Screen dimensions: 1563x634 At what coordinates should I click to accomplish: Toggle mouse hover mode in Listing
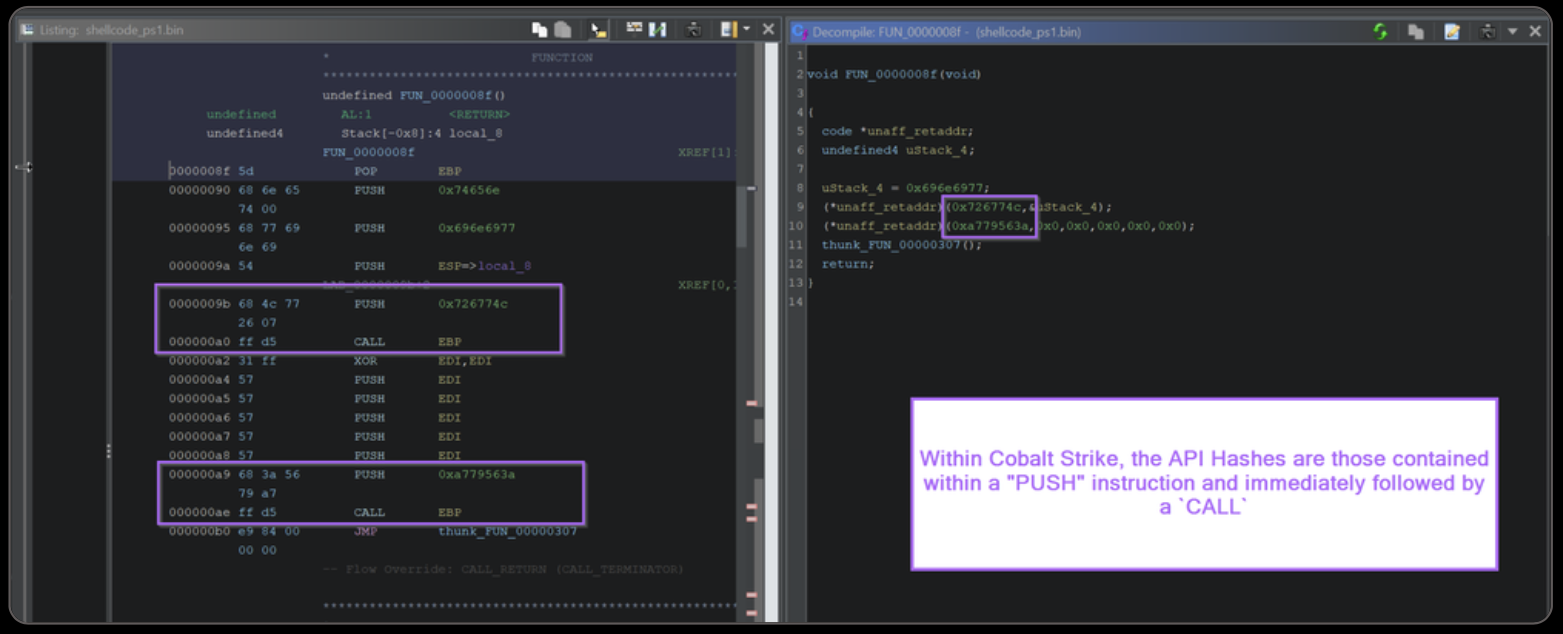[x=598, y=30]
